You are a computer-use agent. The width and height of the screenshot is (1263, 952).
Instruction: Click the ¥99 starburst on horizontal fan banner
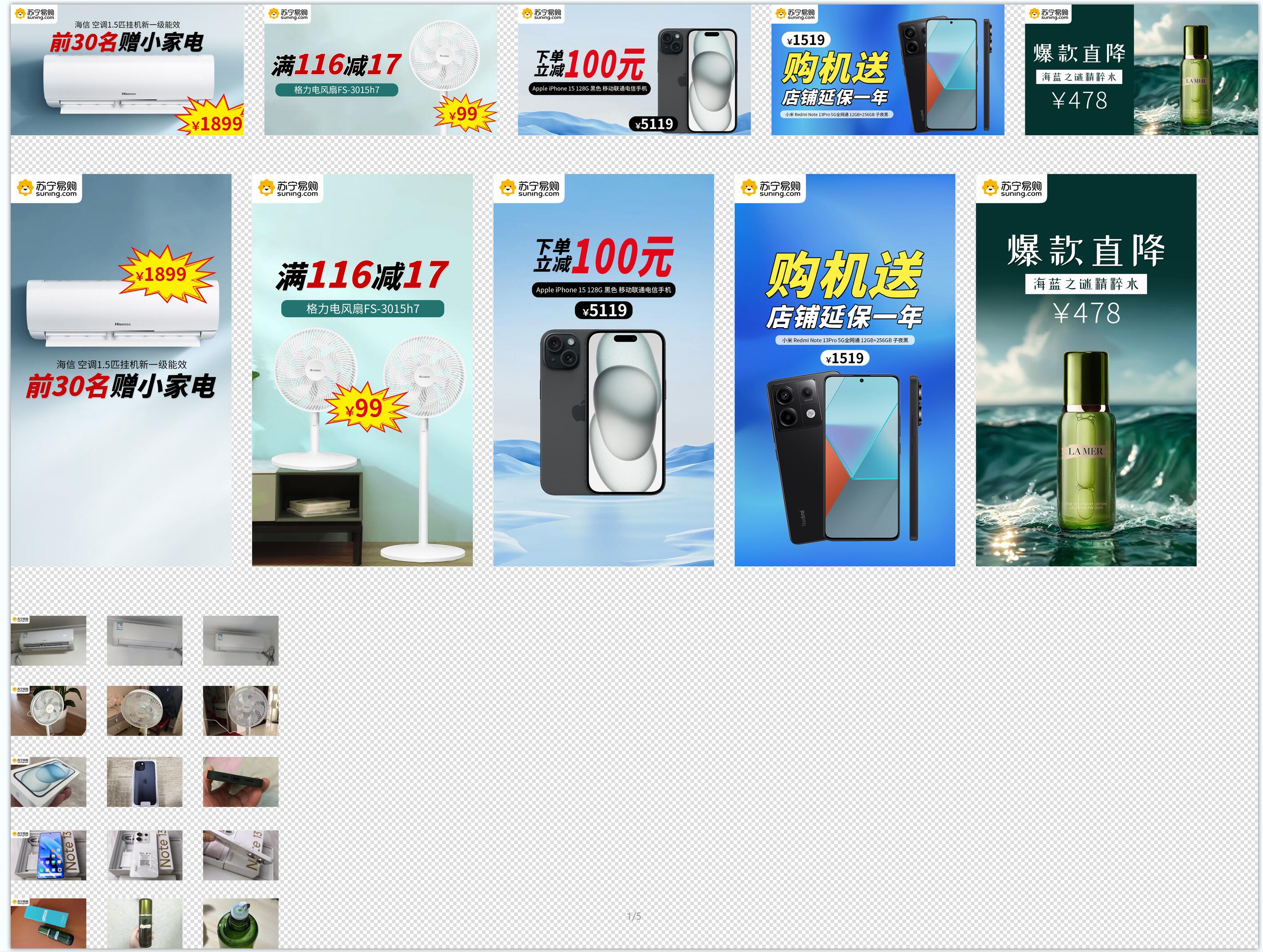(x=464, y=114)
